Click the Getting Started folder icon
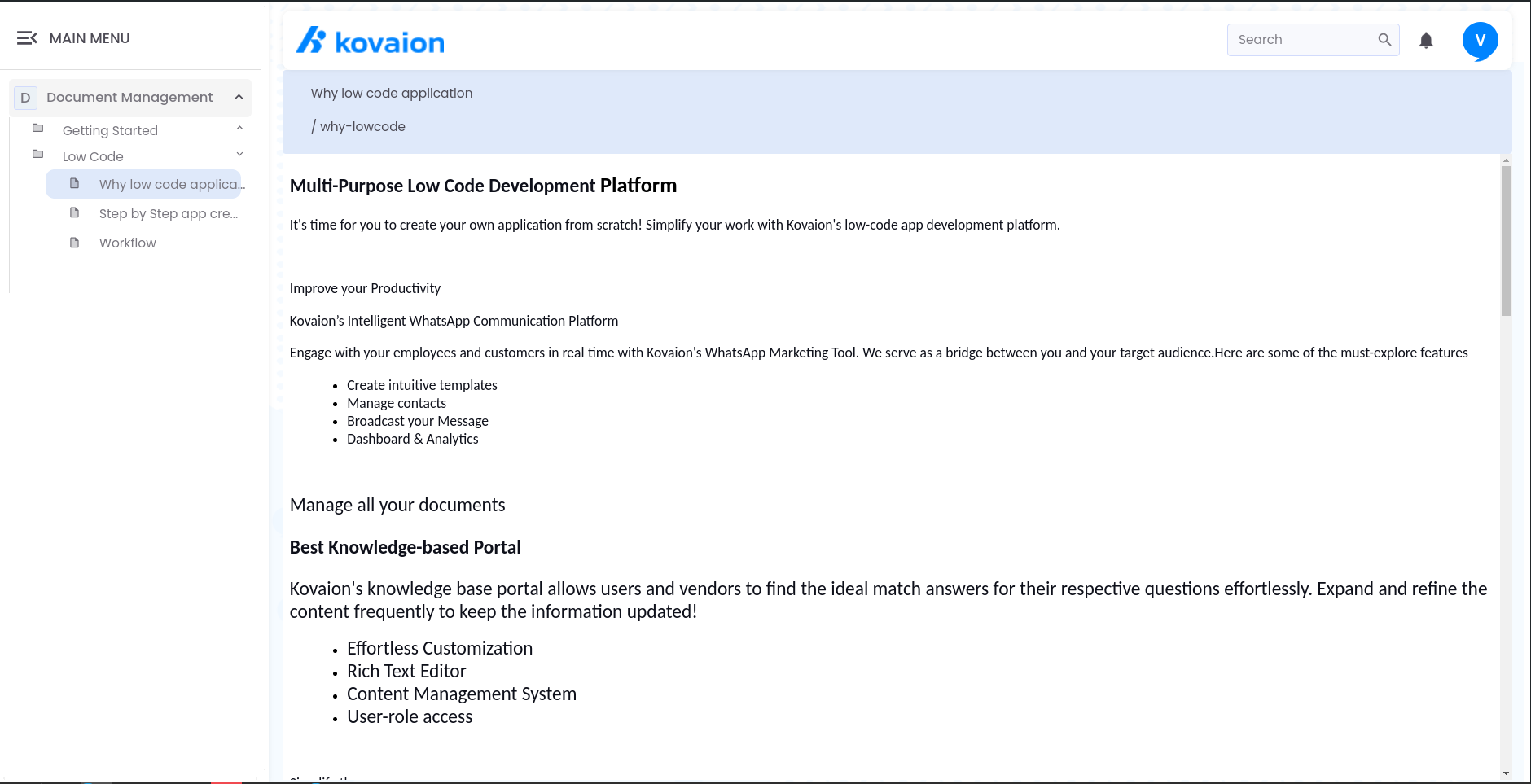The image size is (1531, 784). click(x=38, y=126)
